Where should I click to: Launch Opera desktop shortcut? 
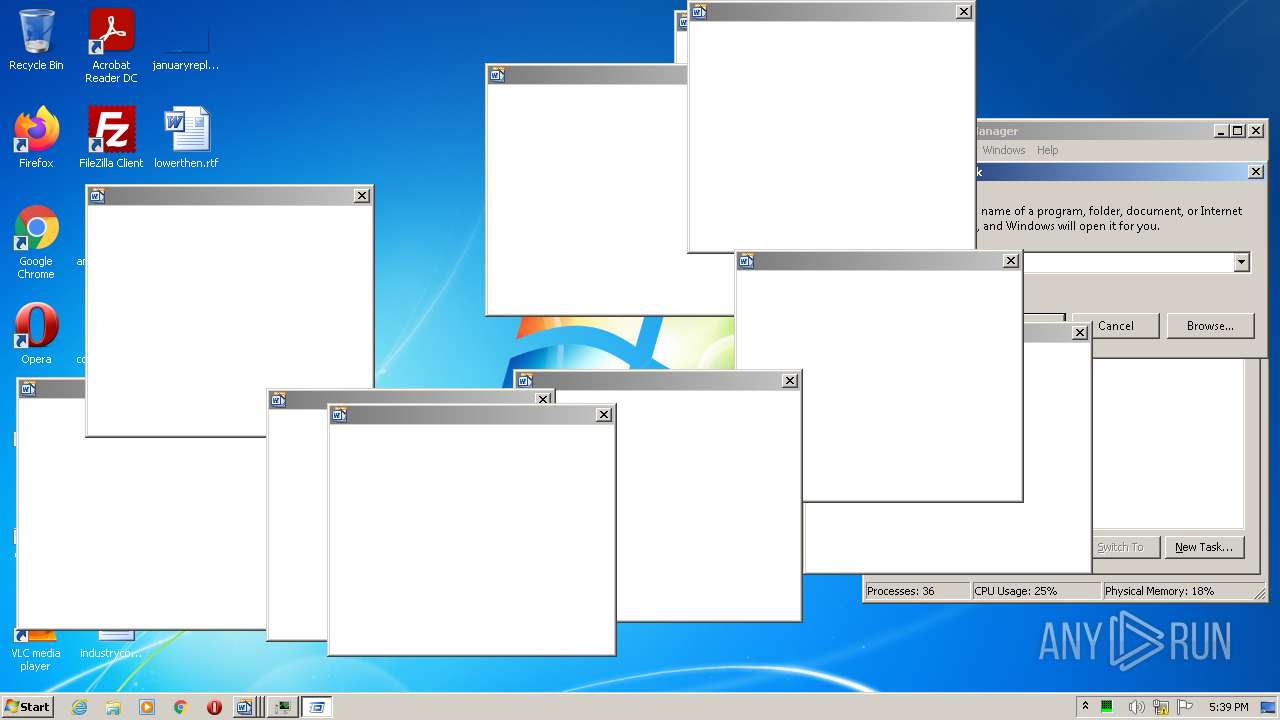tap(36, 333)
